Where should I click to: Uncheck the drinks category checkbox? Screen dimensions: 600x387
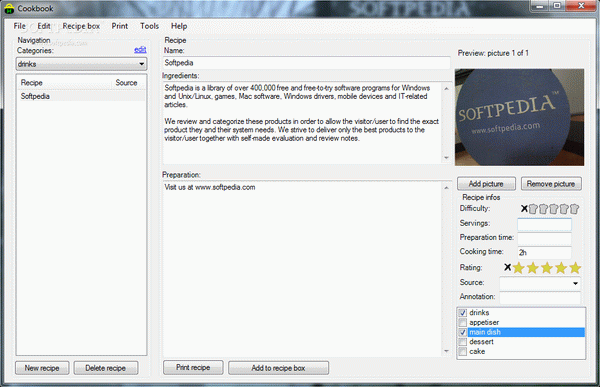[x=463, y=313]
